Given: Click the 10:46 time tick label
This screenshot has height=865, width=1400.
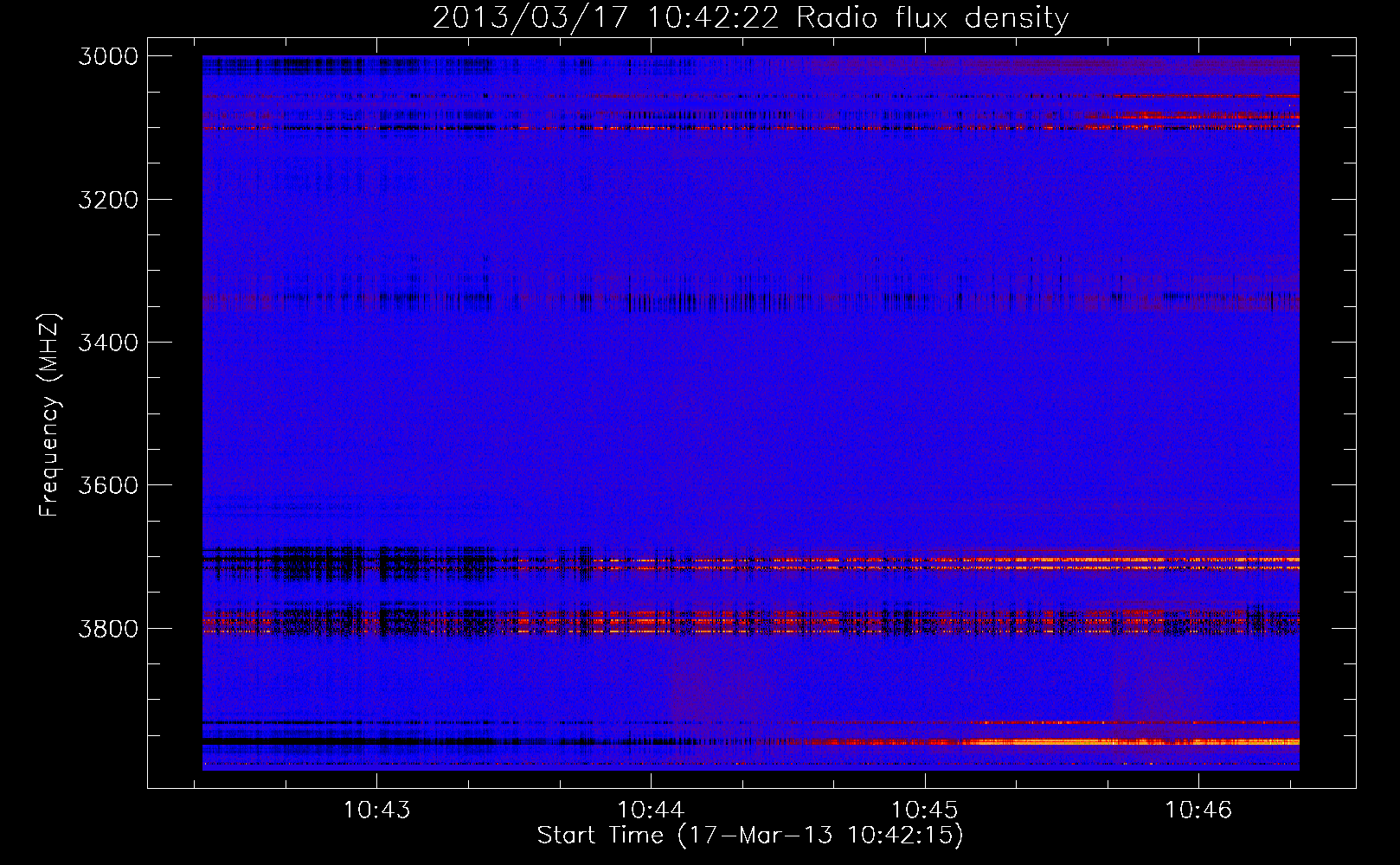Looking at the screenshot, I should (x=1198, y=811).
